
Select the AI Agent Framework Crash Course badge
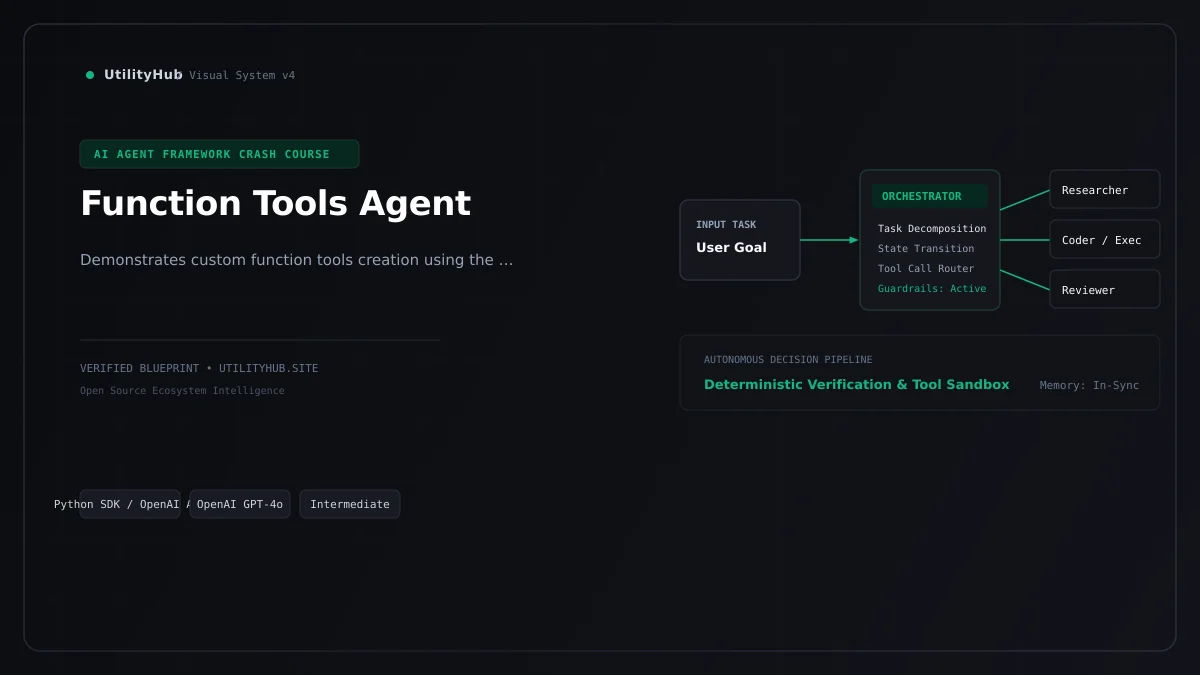pos(219,154)
